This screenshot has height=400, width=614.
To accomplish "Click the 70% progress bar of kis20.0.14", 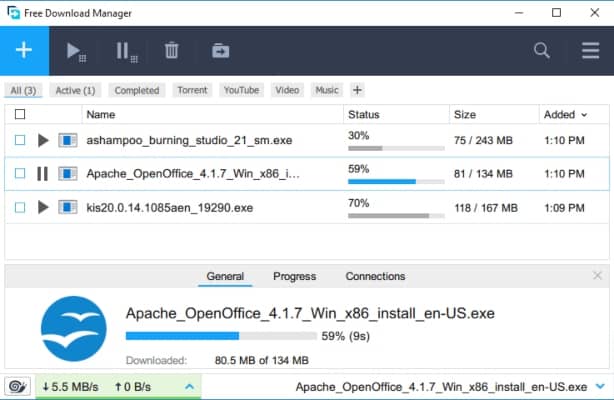I will tap(396, 216).
